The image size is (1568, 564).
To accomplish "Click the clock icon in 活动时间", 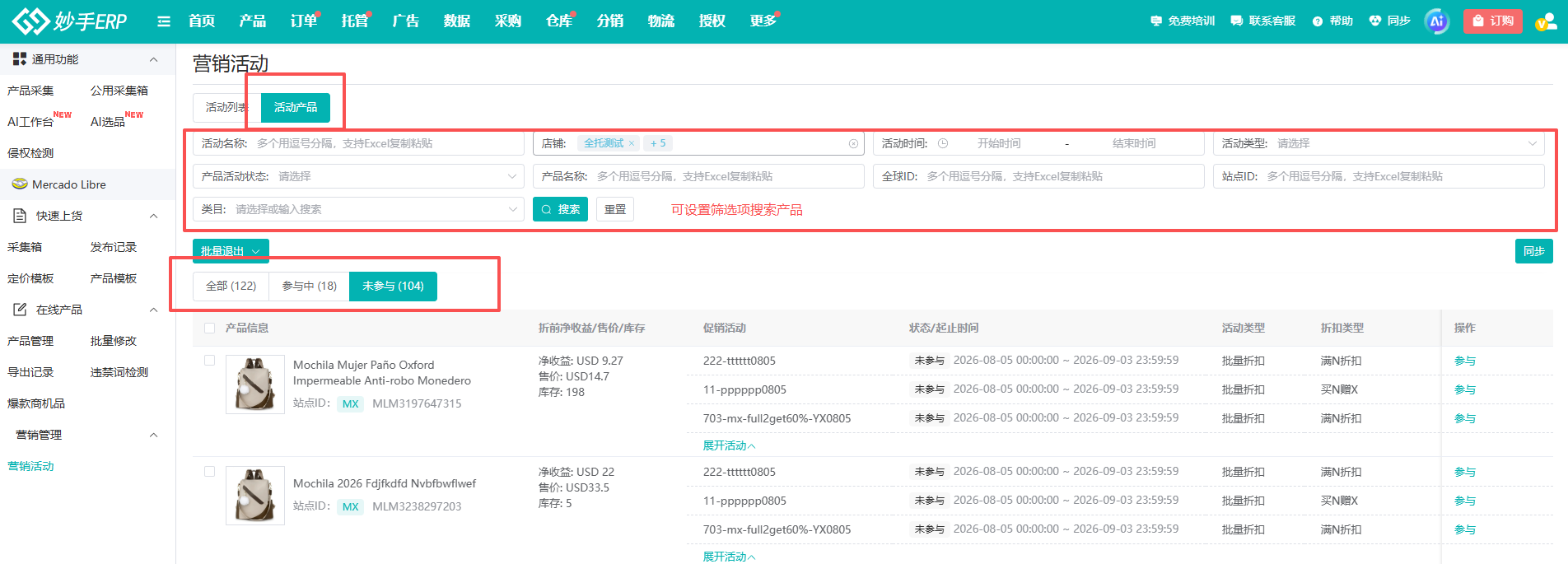I will point(943,143).
